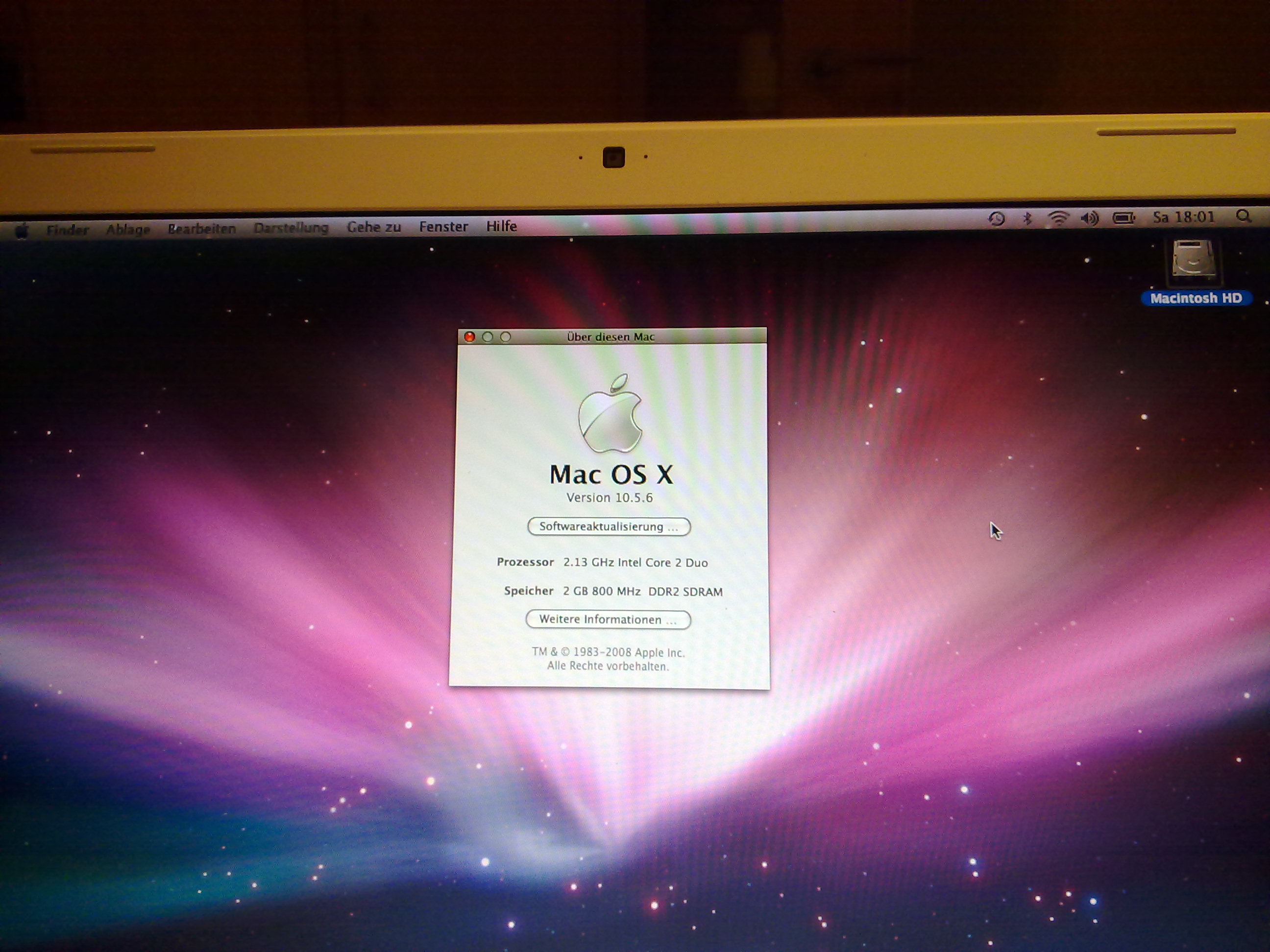1270x952 pixels.
Task: Click the Sa 18:01 clock
Action: tap(1184, 217)
